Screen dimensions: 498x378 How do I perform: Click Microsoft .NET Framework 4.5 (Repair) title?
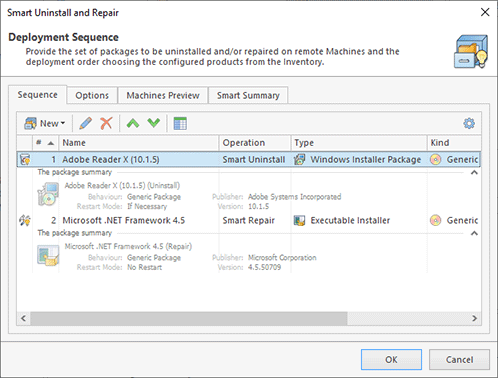pyautogui.click(x=128, y=246)
